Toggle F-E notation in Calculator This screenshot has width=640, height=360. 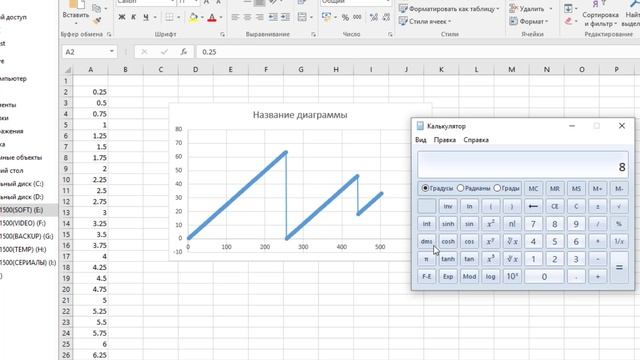coord(427,276)
